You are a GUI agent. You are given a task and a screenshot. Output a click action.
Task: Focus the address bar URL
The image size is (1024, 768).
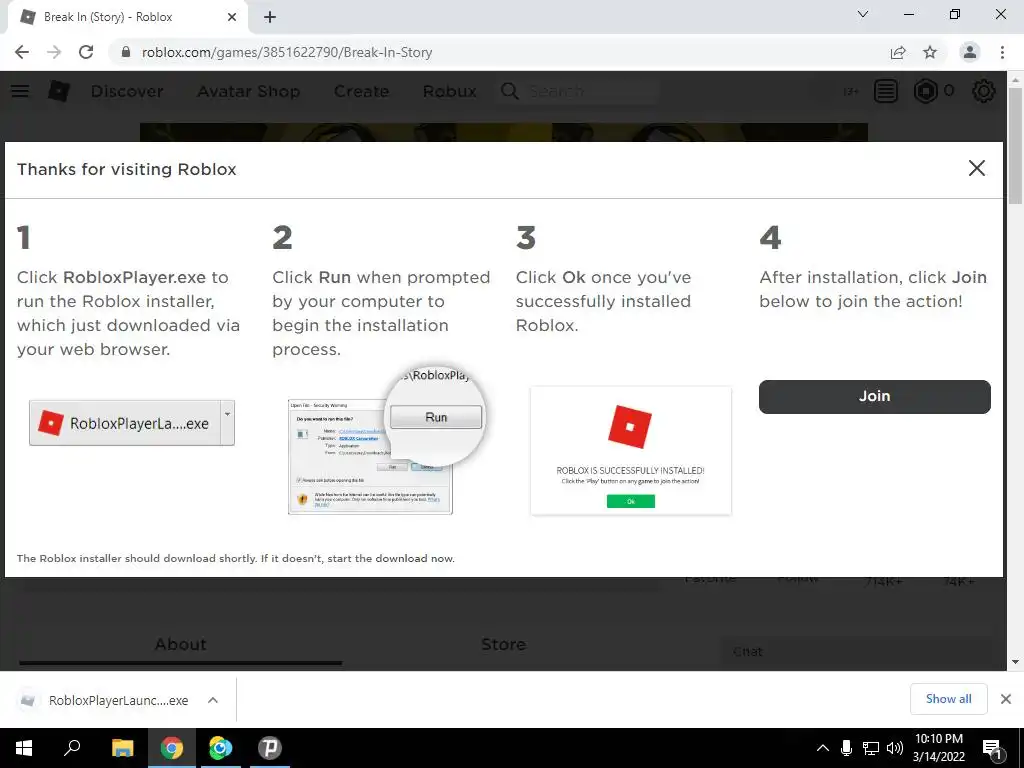click(x=287, y=52)
